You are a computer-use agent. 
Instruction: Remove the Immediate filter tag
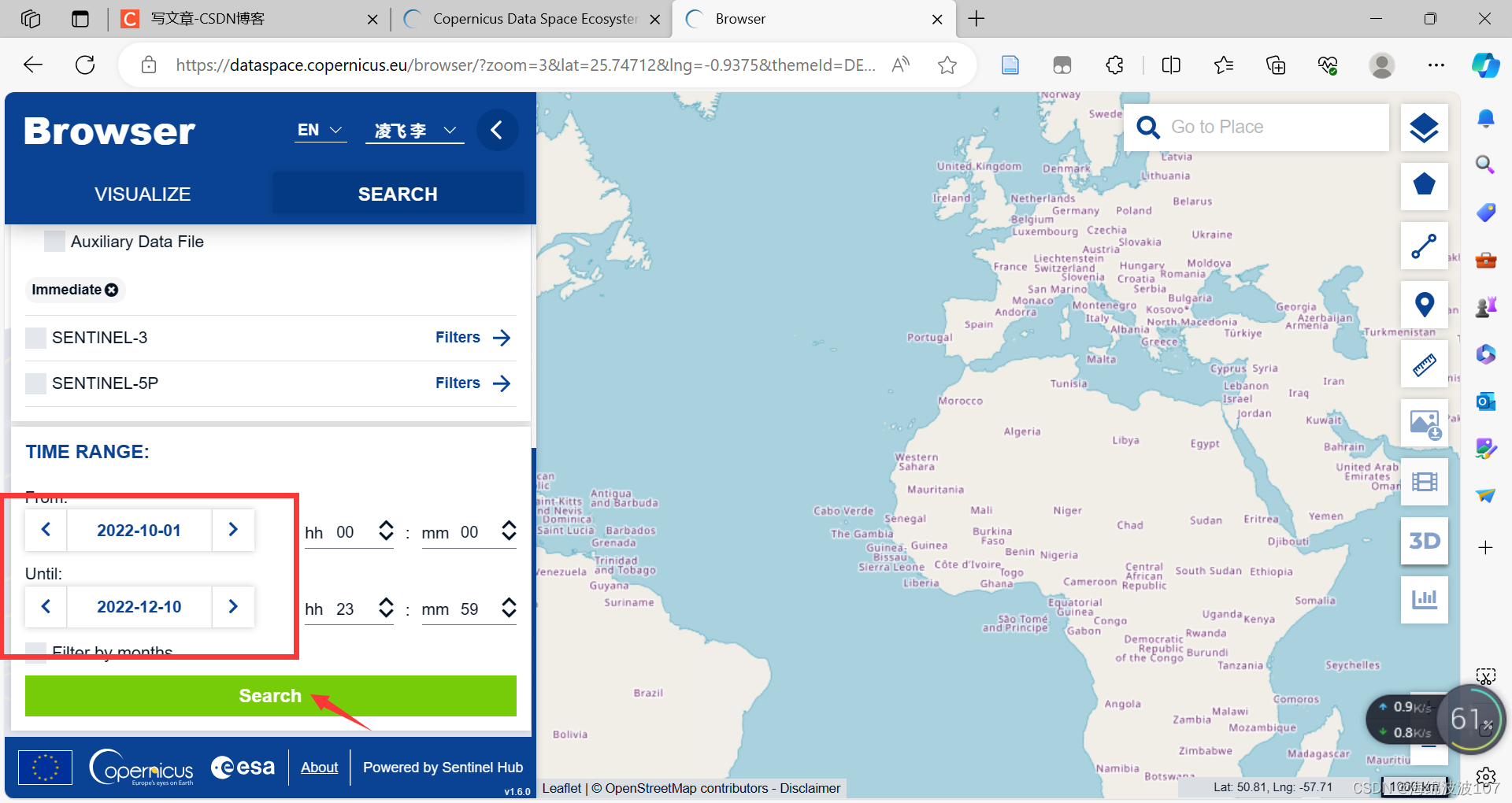click(x=112, y=290)
